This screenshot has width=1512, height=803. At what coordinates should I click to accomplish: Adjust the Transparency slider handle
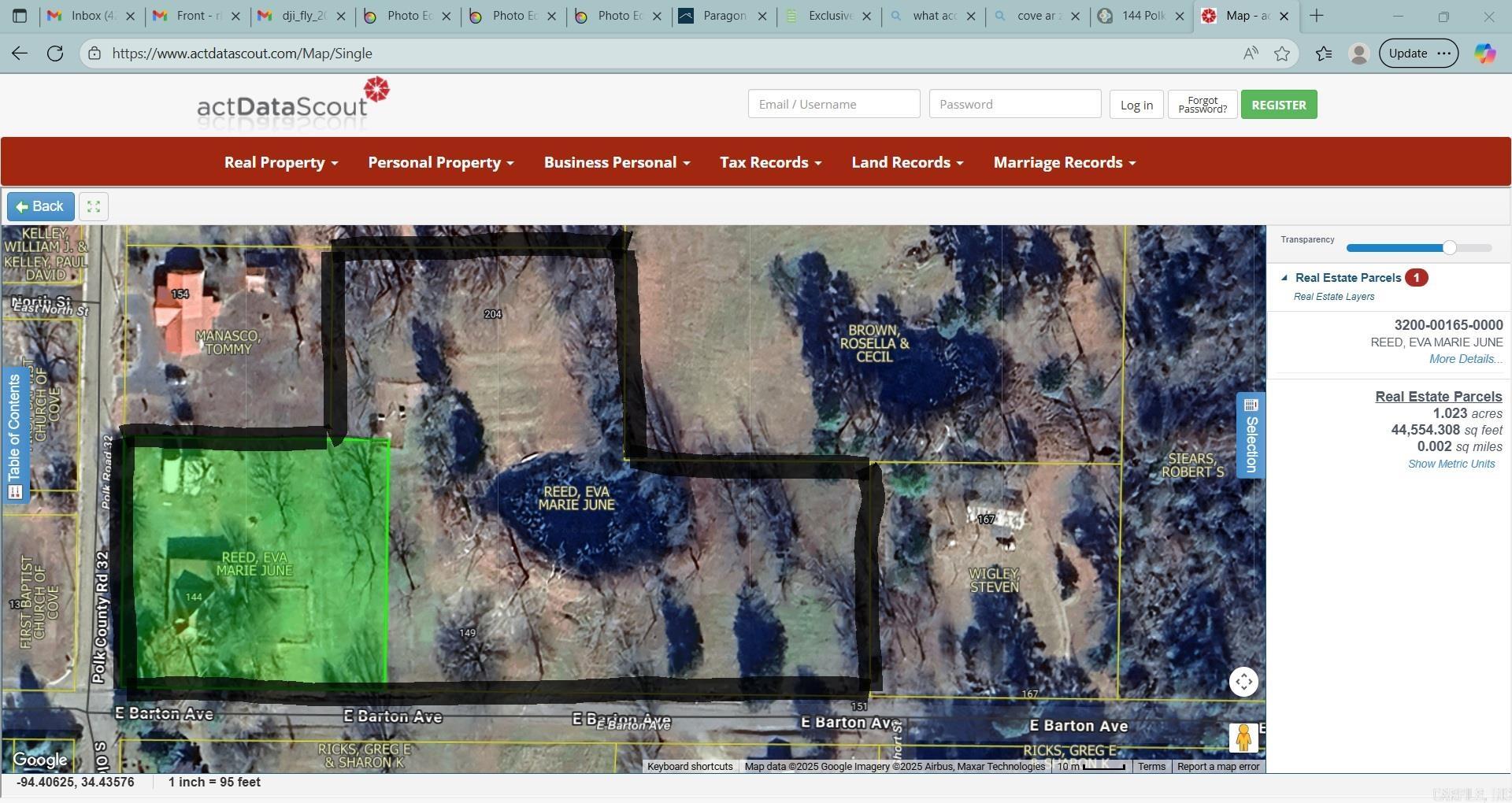pos(1449,248)
